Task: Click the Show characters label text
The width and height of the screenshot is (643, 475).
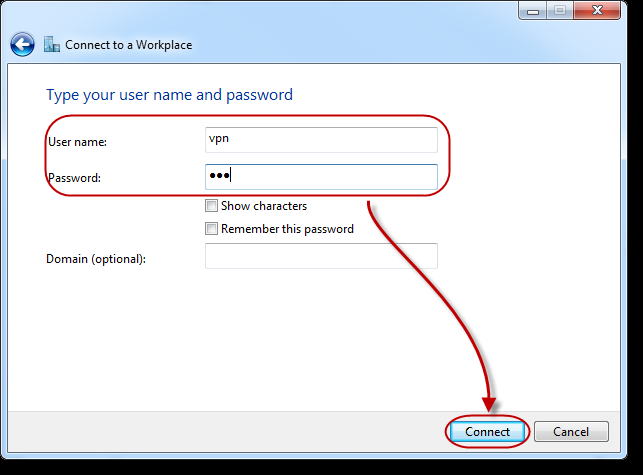Action: 264,206
